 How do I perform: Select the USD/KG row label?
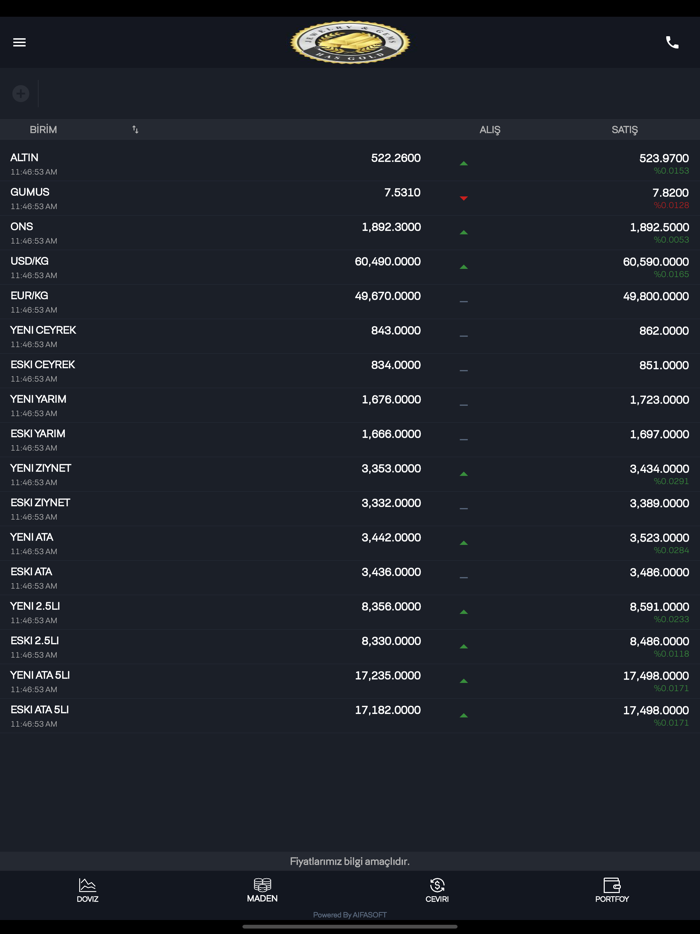[29, 261]
